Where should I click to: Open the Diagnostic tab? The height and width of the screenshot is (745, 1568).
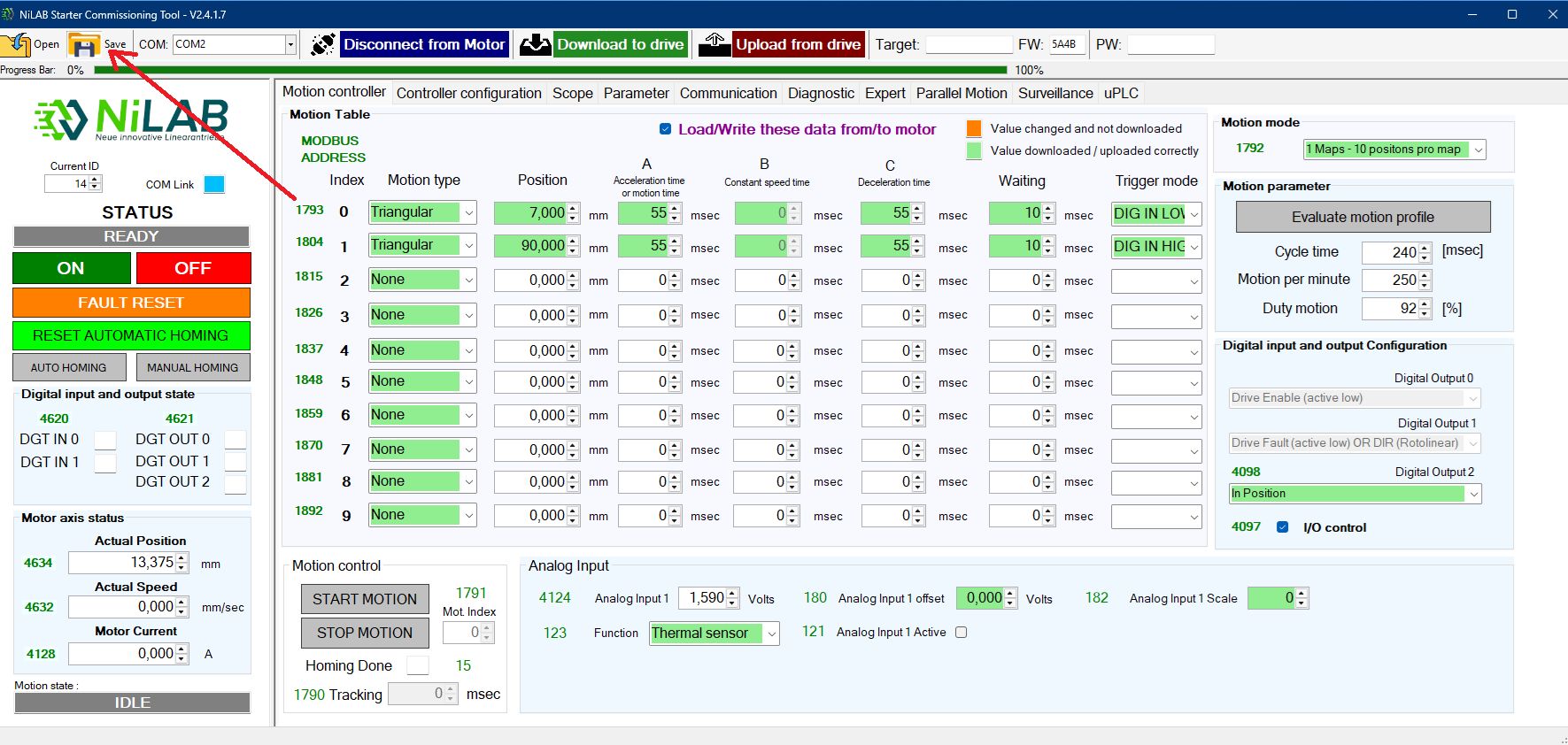[x=821, y=93]
